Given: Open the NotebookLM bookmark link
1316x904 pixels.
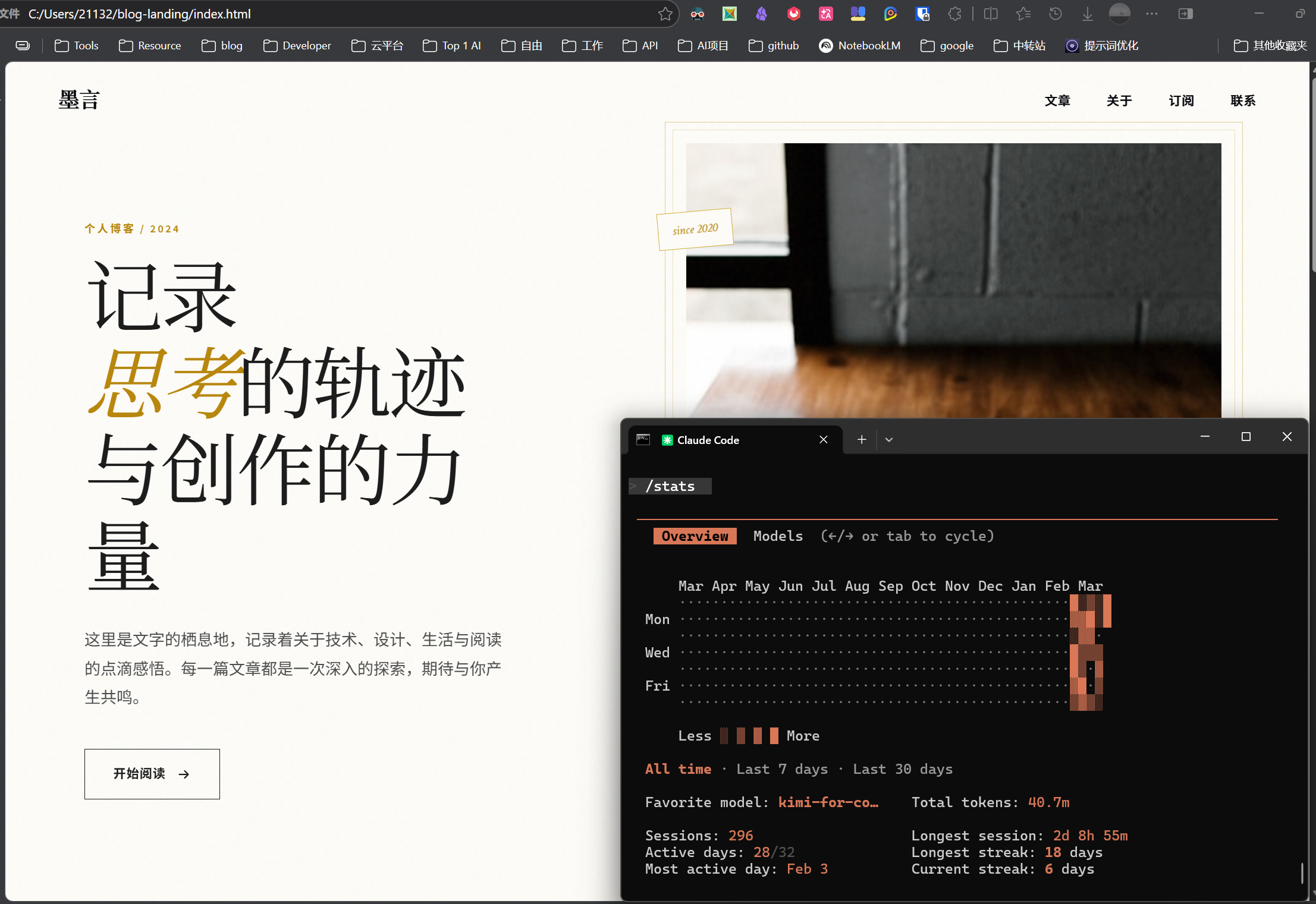Looking at the screenshot, I should coord(860,46).
